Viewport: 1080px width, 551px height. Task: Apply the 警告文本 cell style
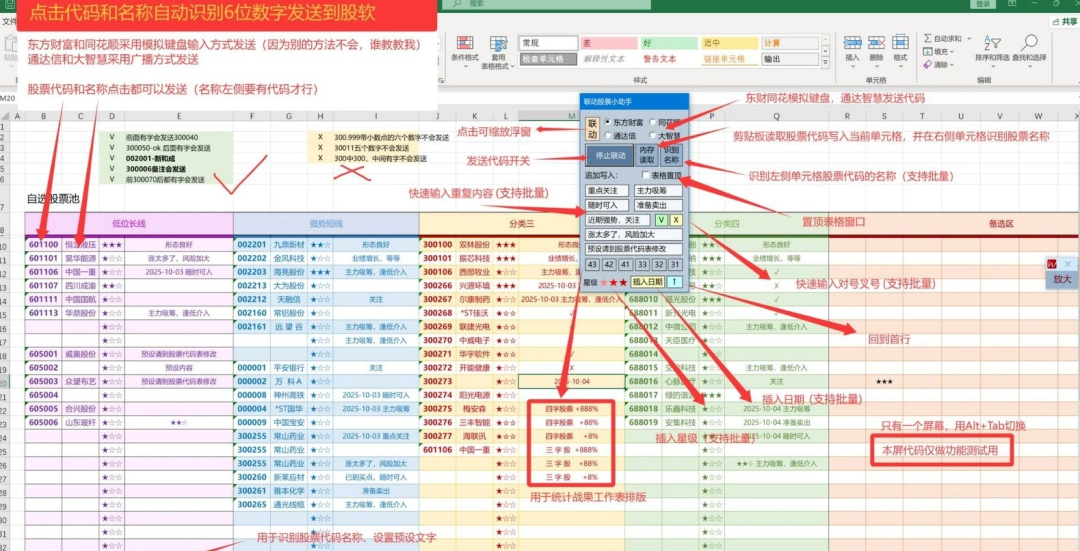coord(669,59)
